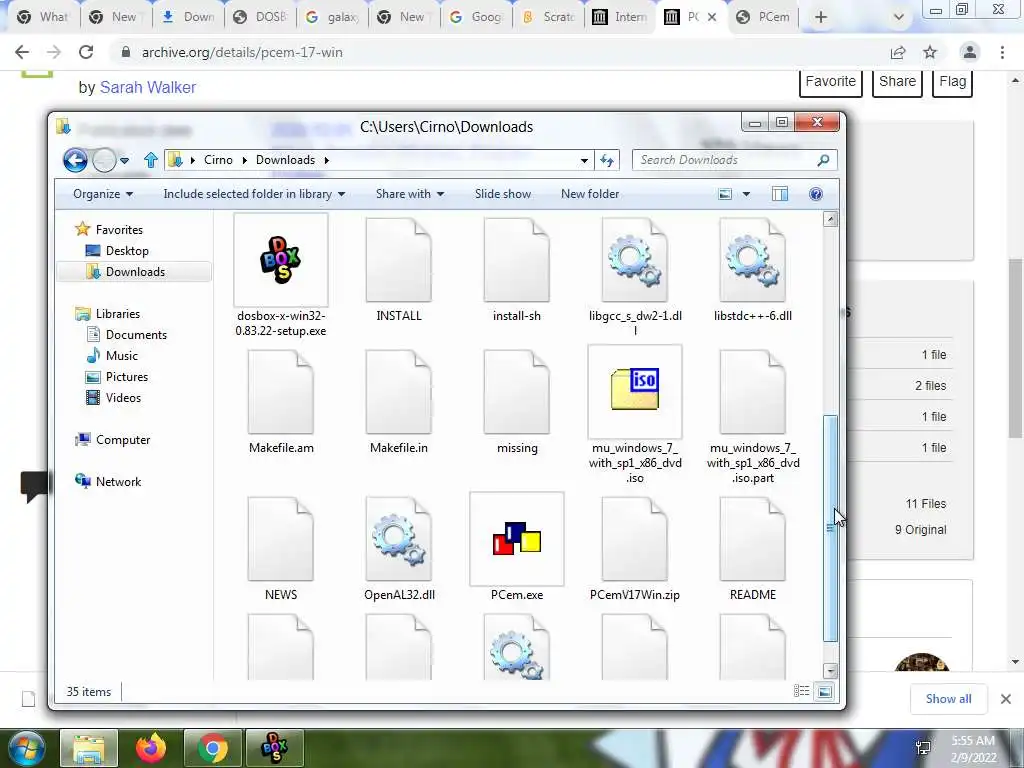Click the Change your view icon
The width and height of the screenshot is (1024, 768).
[x=725, y=194]
